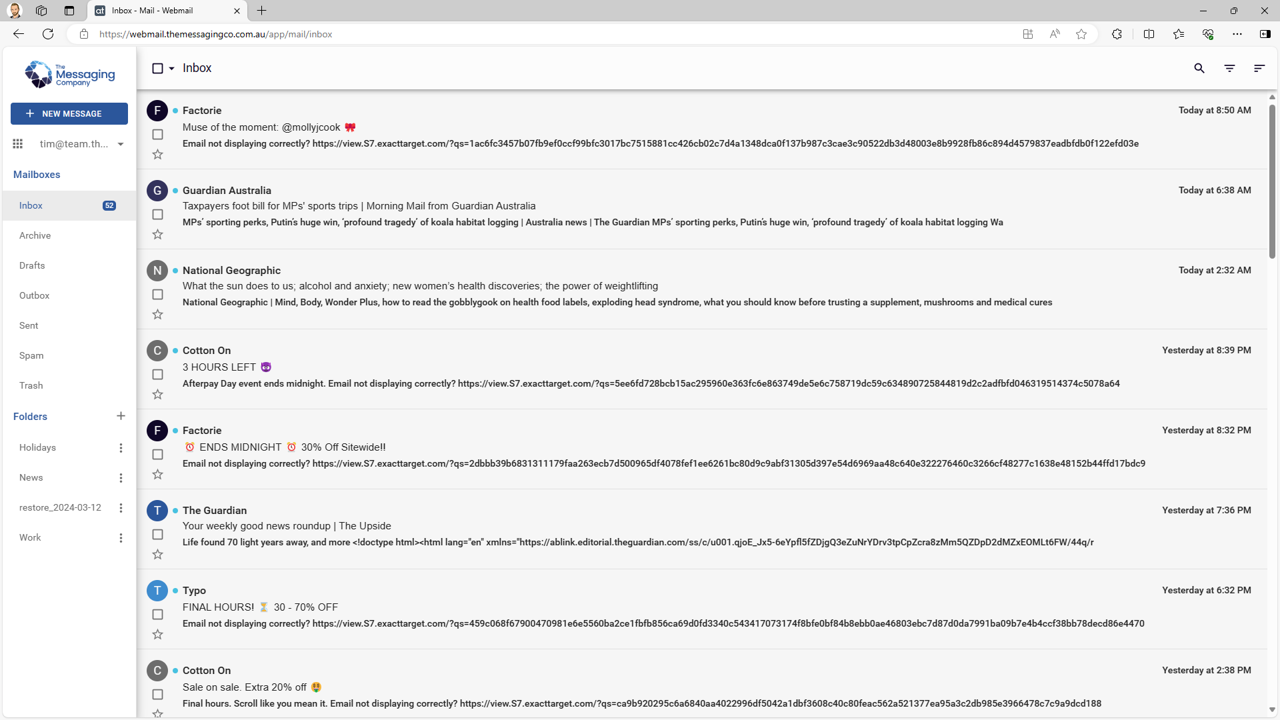The image size is (1280, 720).
Task: Select the Typo FINAL HOURS checkbox
Action: [157, 614]
